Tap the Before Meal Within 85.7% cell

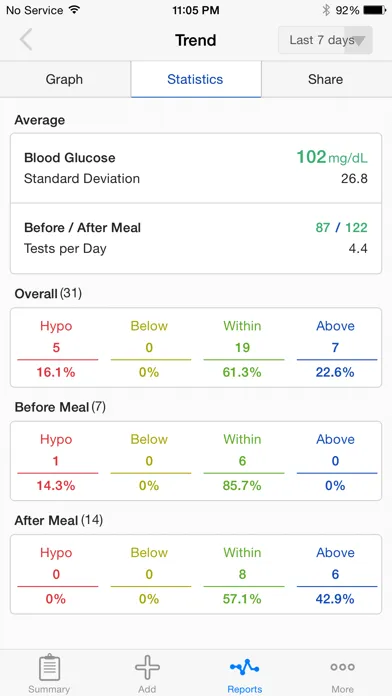[242, 462]
